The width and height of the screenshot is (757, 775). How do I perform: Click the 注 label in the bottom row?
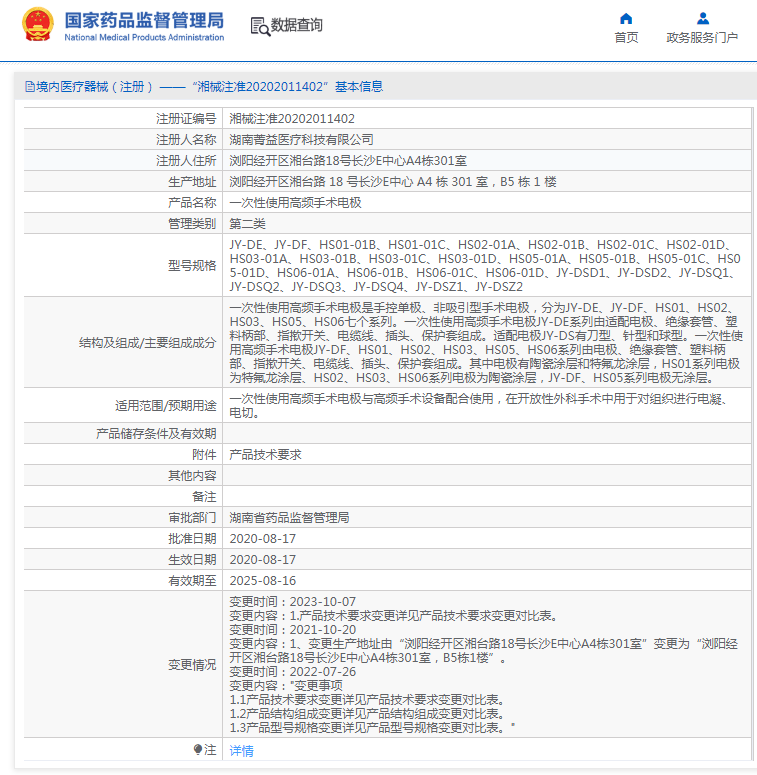pos(210,750)
